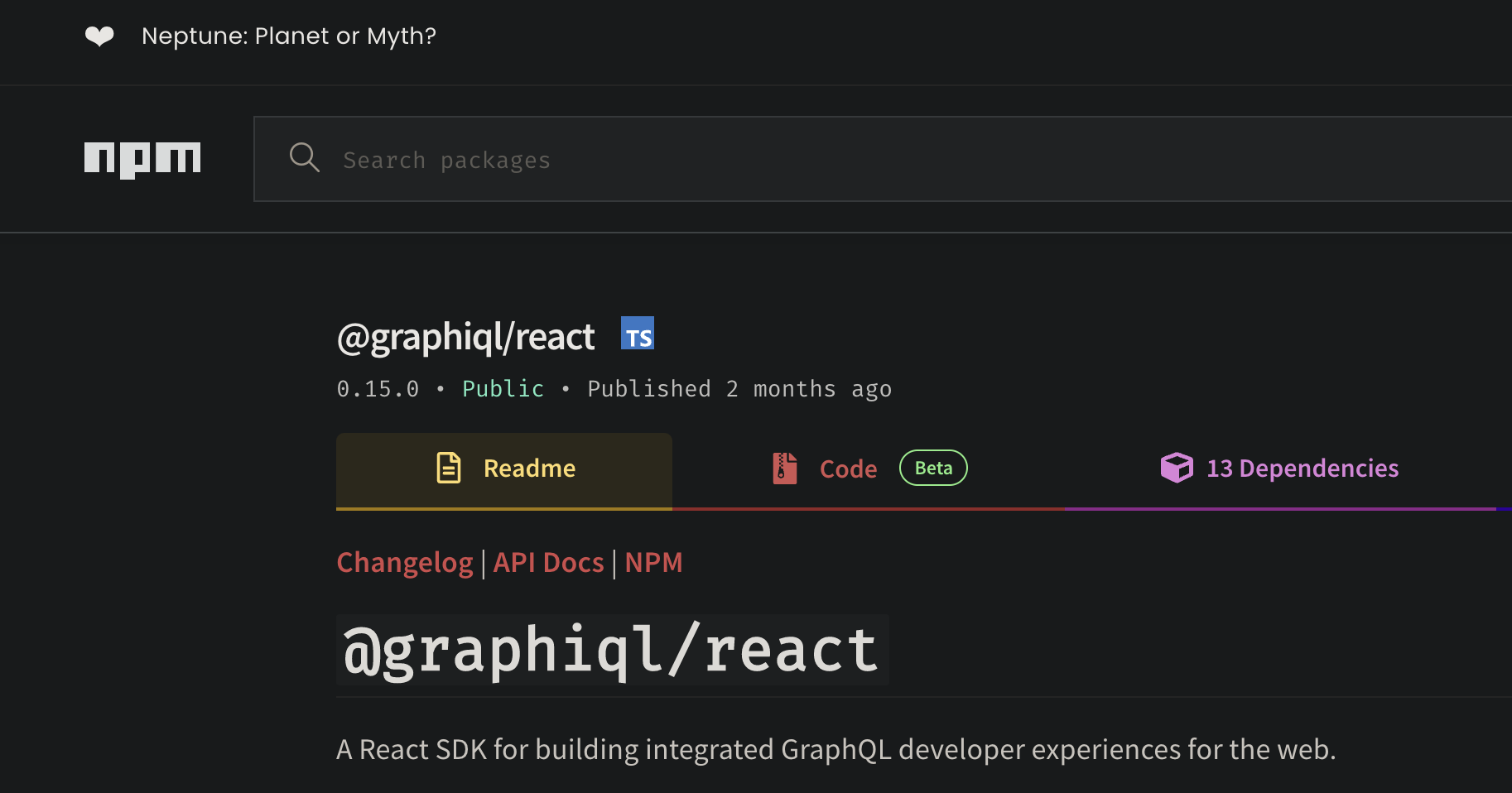Open the 13 Dependencies tab
The height and width of the screenshot is (793, 1512).
point(1302,468)
